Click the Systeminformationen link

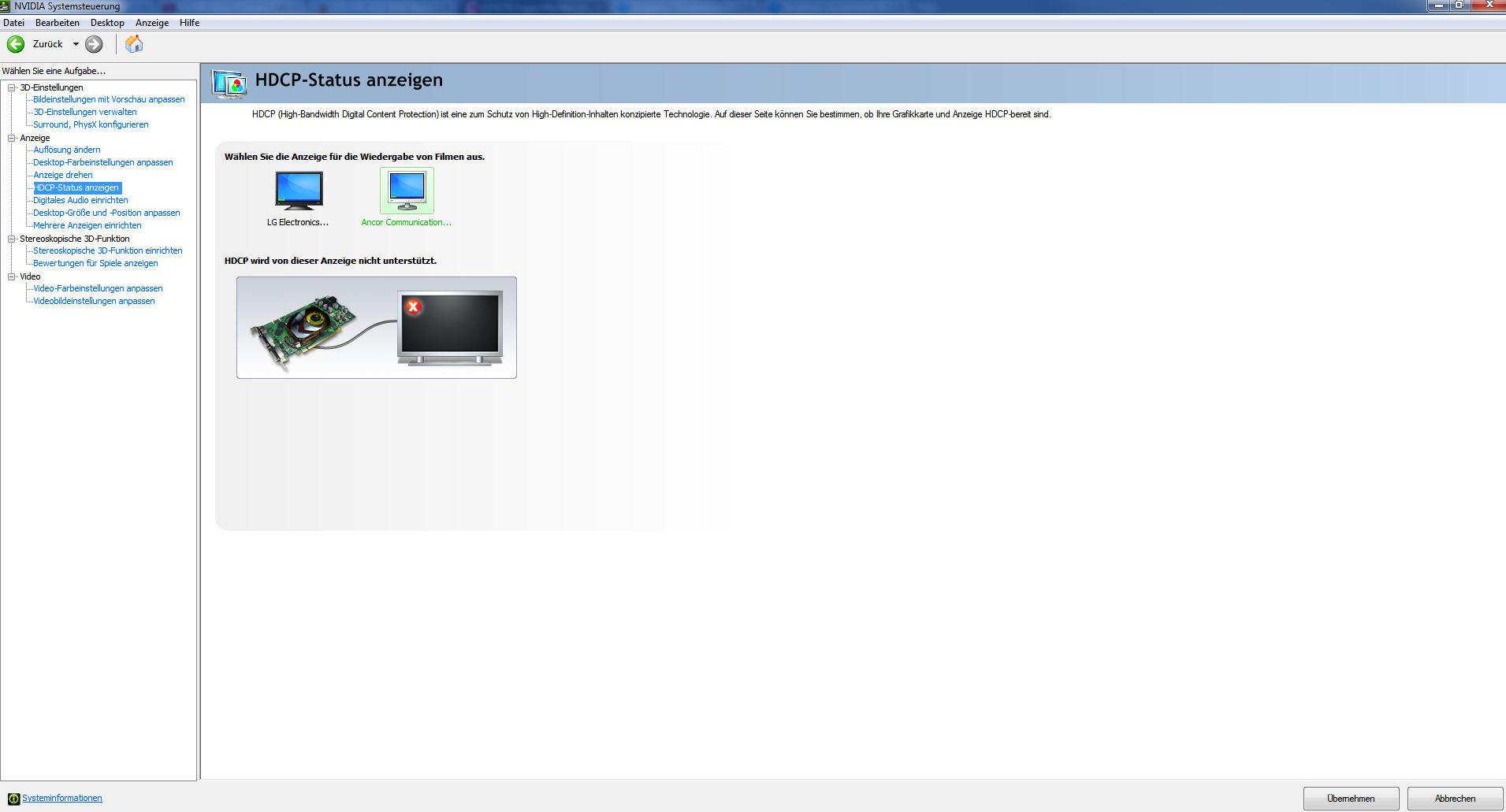[62, 798]
